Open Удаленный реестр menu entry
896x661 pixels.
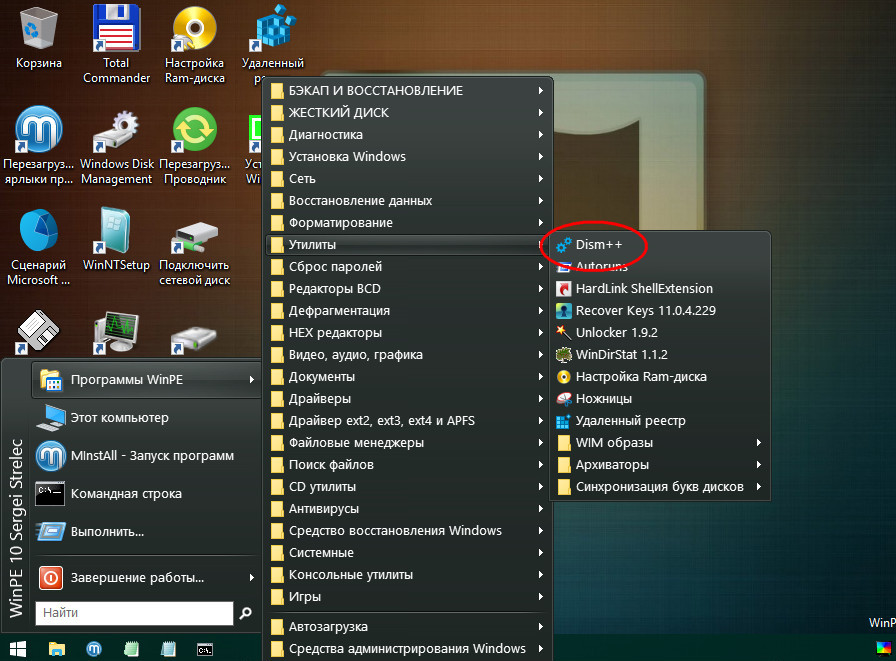click(x=630, y=420)
